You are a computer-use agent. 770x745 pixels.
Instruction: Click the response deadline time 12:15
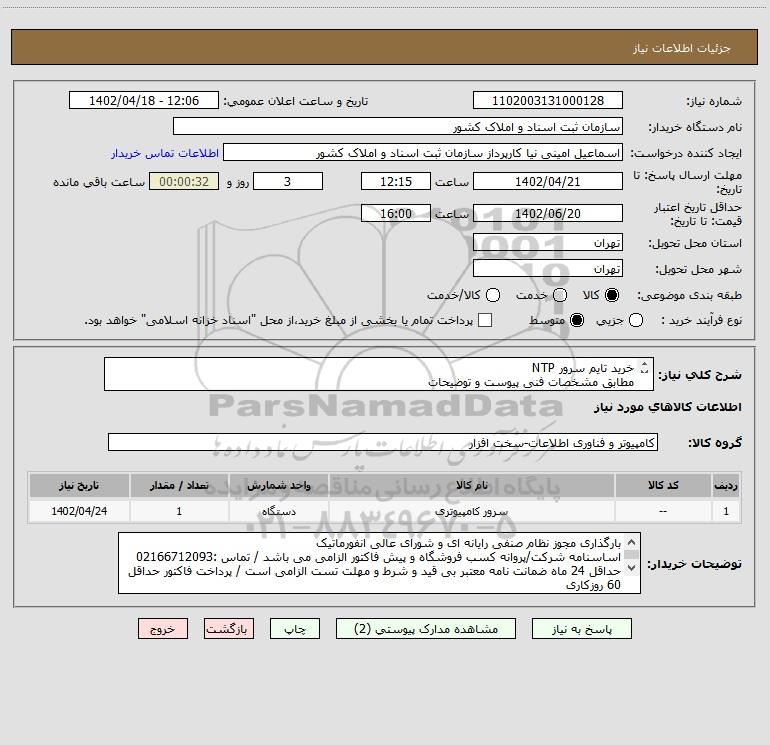(x=396, y=181)
